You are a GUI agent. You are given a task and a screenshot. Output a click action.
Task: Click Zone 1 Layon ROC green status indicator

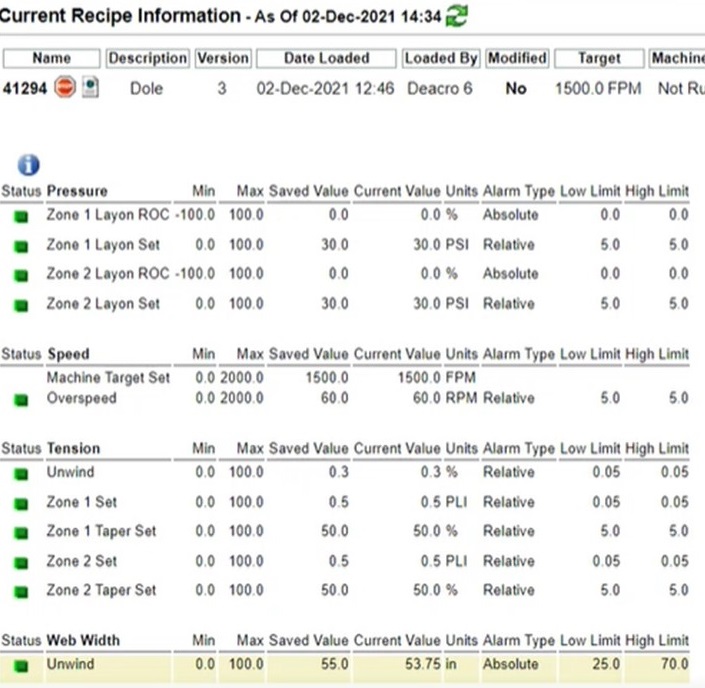click(21, 216)
